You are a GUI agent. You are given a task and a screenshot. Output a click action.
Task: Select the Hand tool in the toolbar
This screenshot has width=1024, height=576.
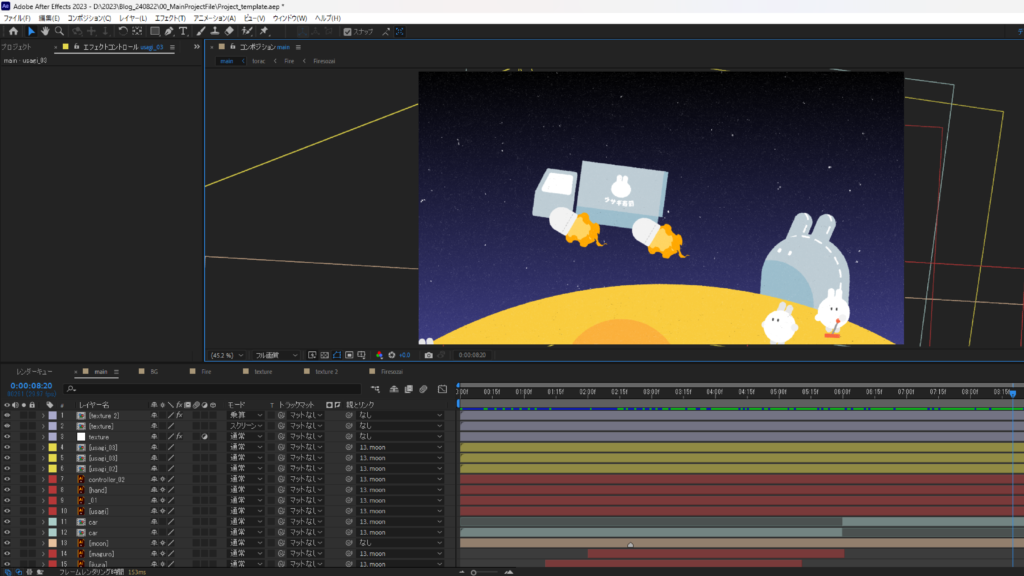[45, 31]
